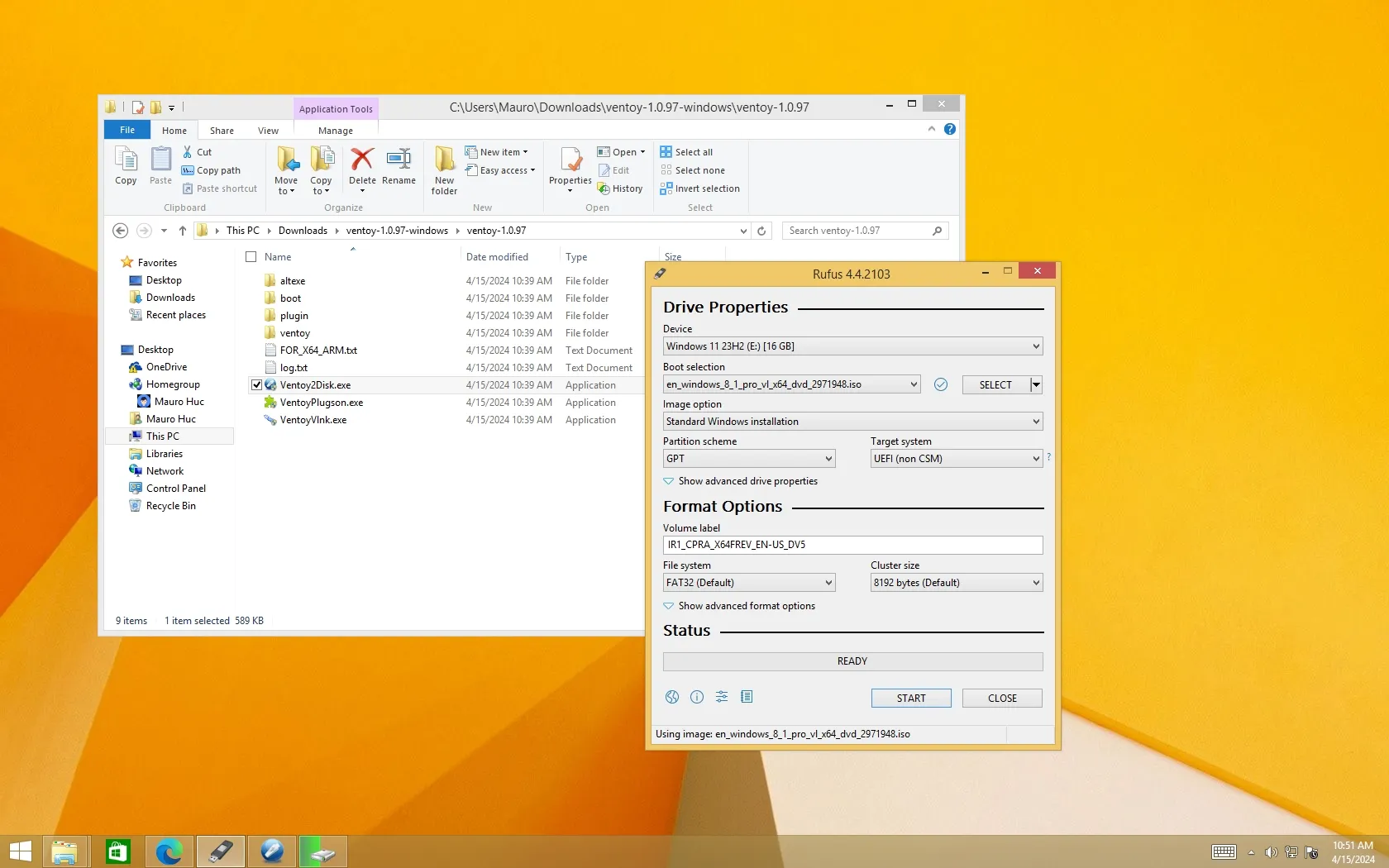Select the VentoyPlugson.exe file
Screen dimensions: 1389x868
coord(322,403)
